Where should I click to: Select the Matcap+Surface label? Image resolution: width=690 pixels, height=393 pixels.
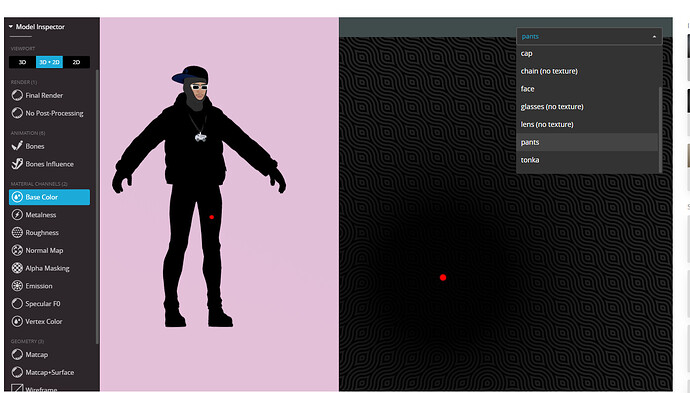tap(50, 372)
